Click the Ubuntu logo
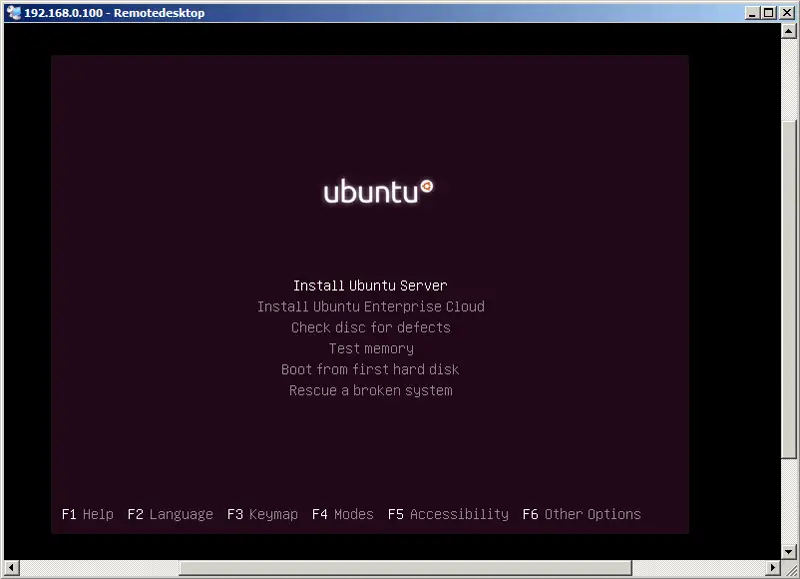This screenshot has width=800, height=579. (378, 192)
